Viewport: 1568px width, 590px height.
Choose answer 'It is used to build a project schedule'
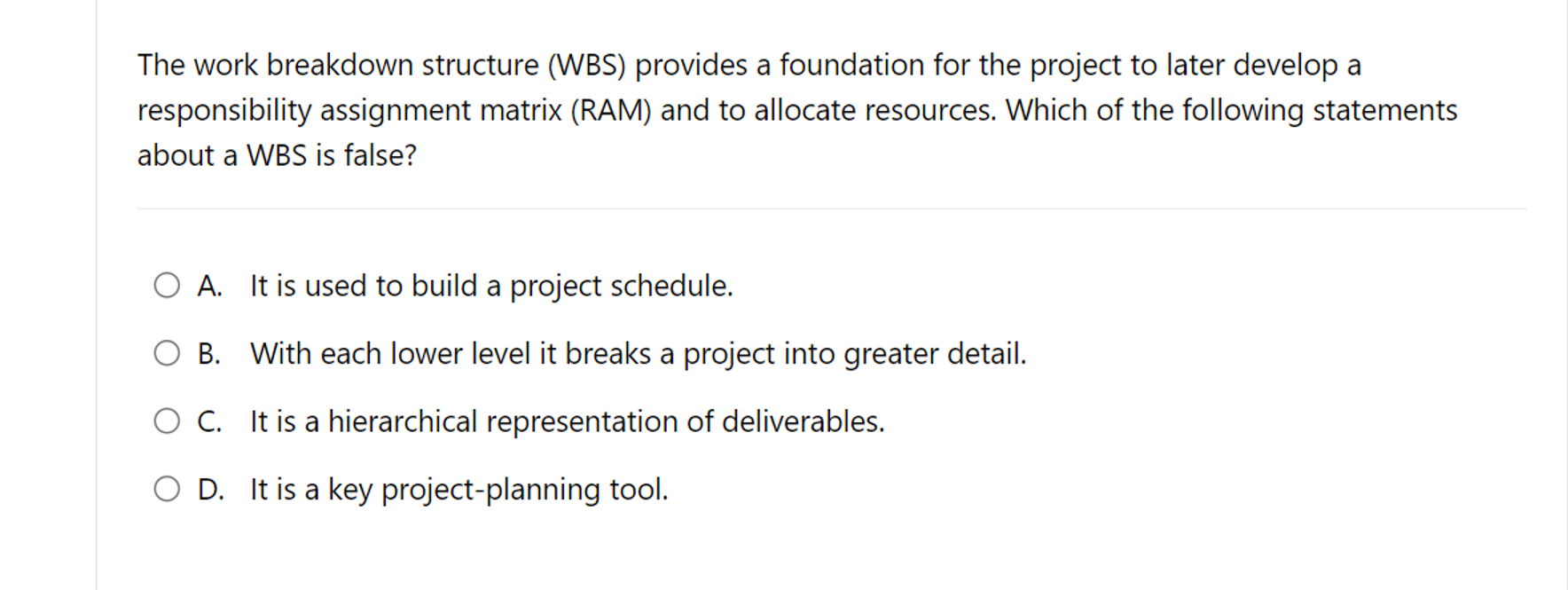[x=491, y=286]
